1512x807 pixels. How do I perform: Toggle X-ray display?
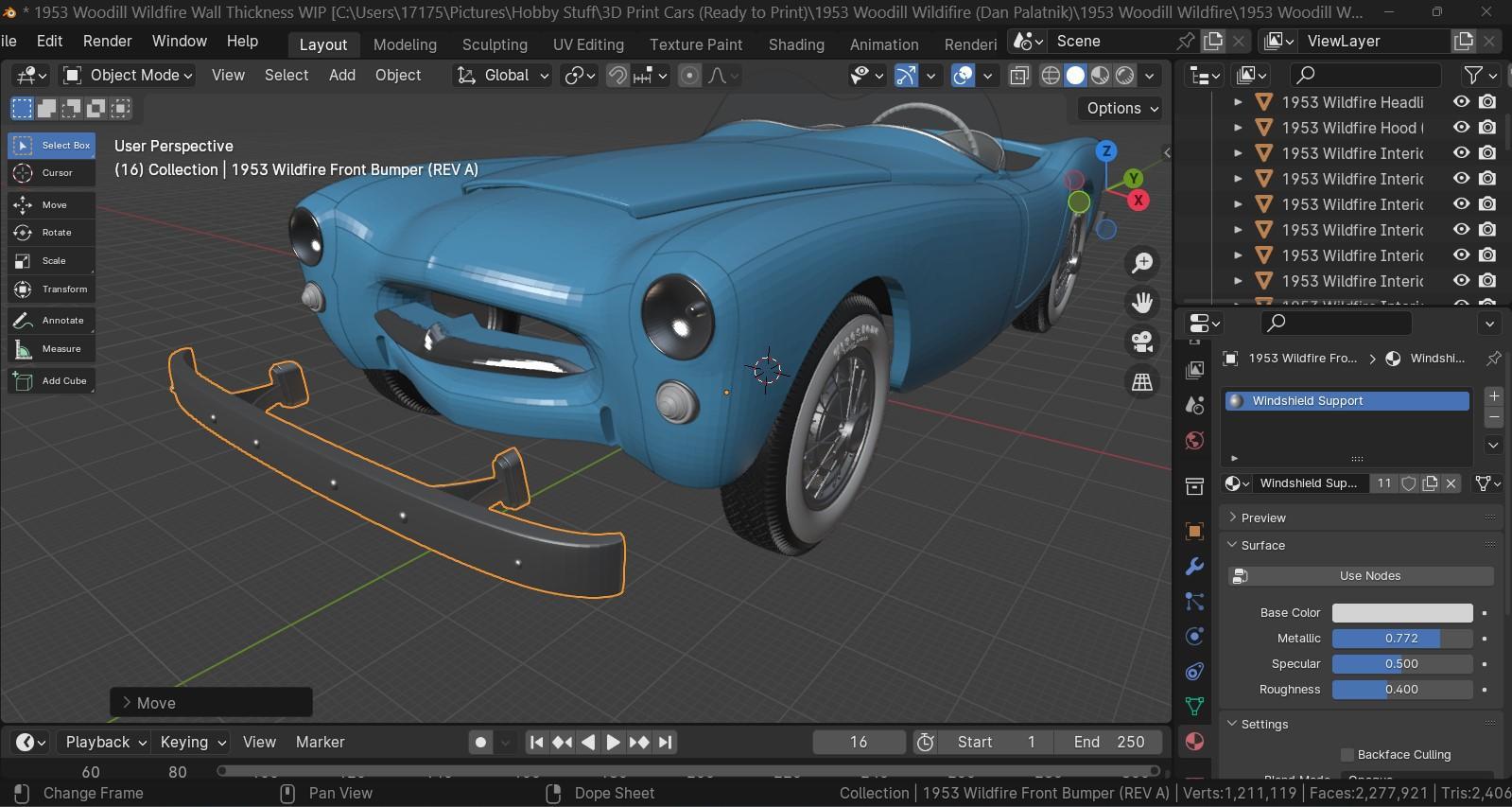1019,76
